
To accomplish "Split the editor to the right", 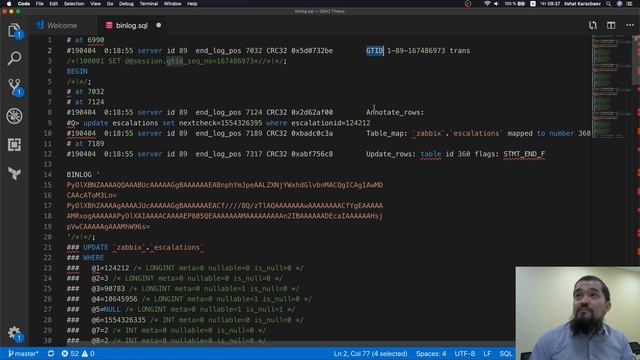I will click(x=611, y=25).
